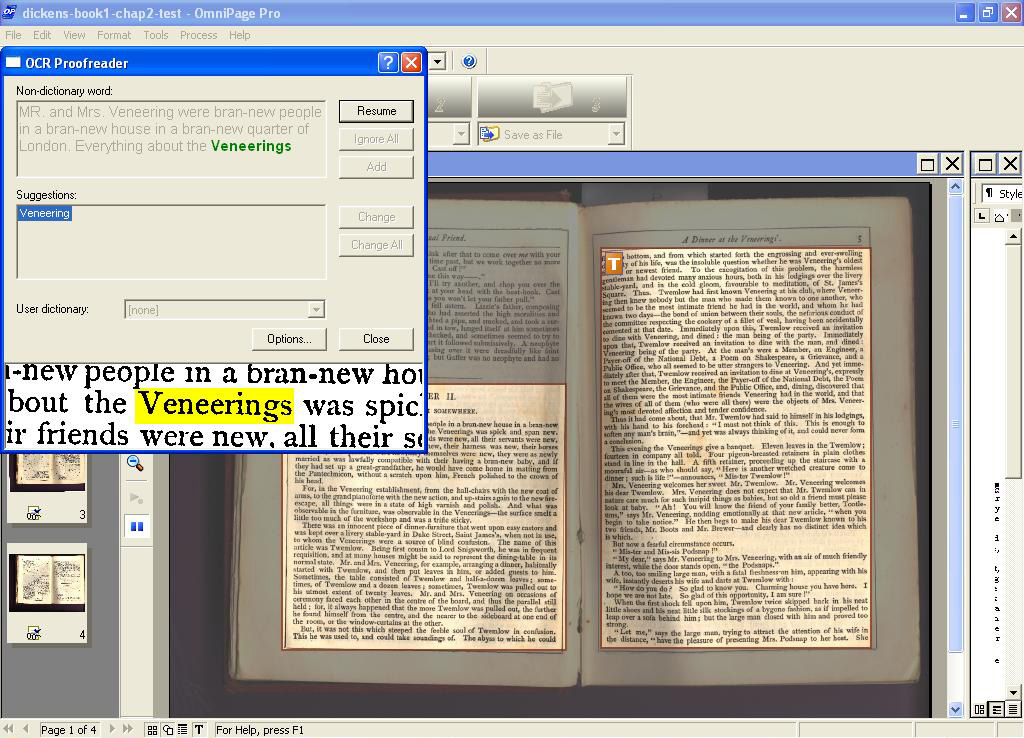Image resolution: width=1024 pixels, height=738 pixels.
Task: Click the tab stop L icon in text editor
Action: tap(982, 216)
